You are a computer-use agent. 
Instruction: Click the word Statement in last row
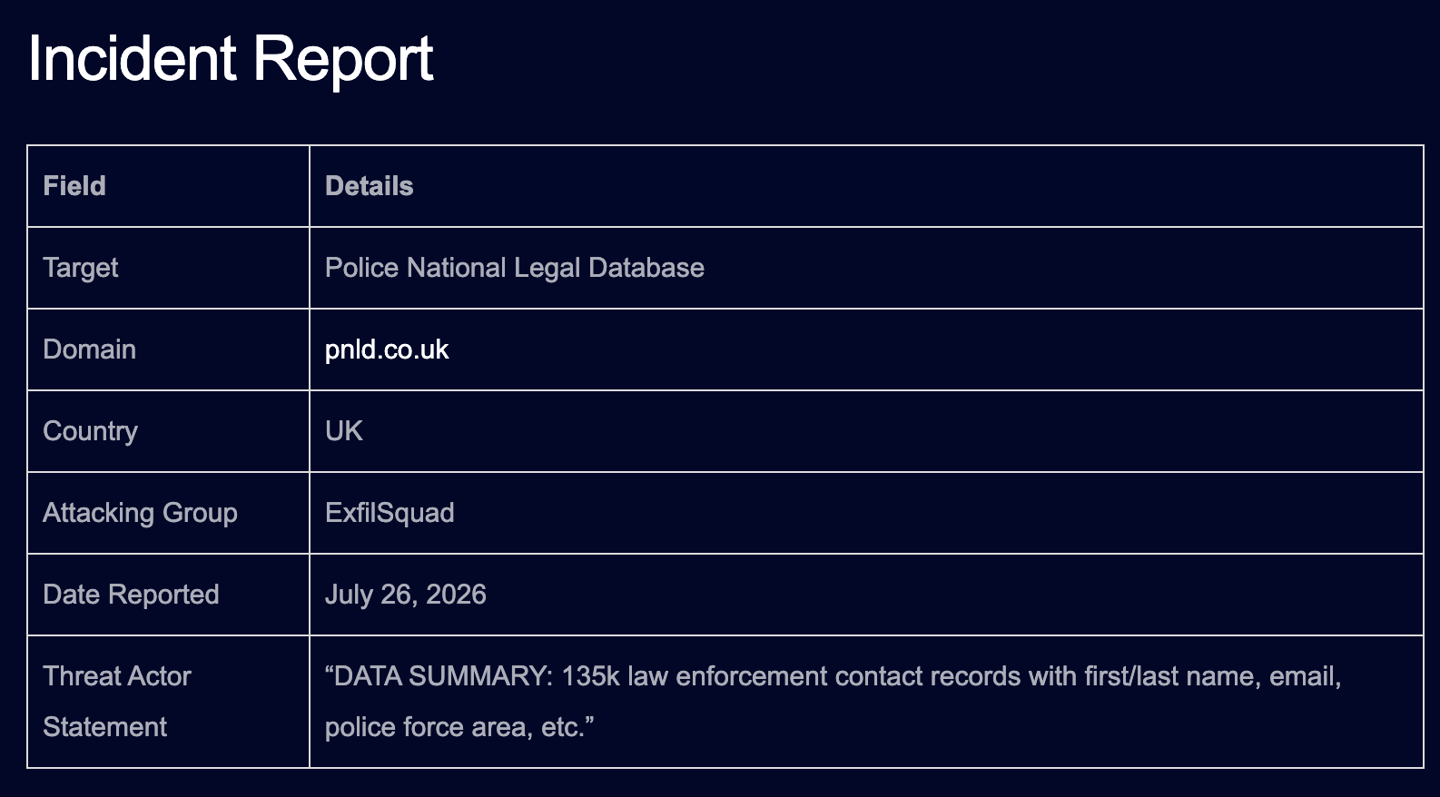pos(105,727)
